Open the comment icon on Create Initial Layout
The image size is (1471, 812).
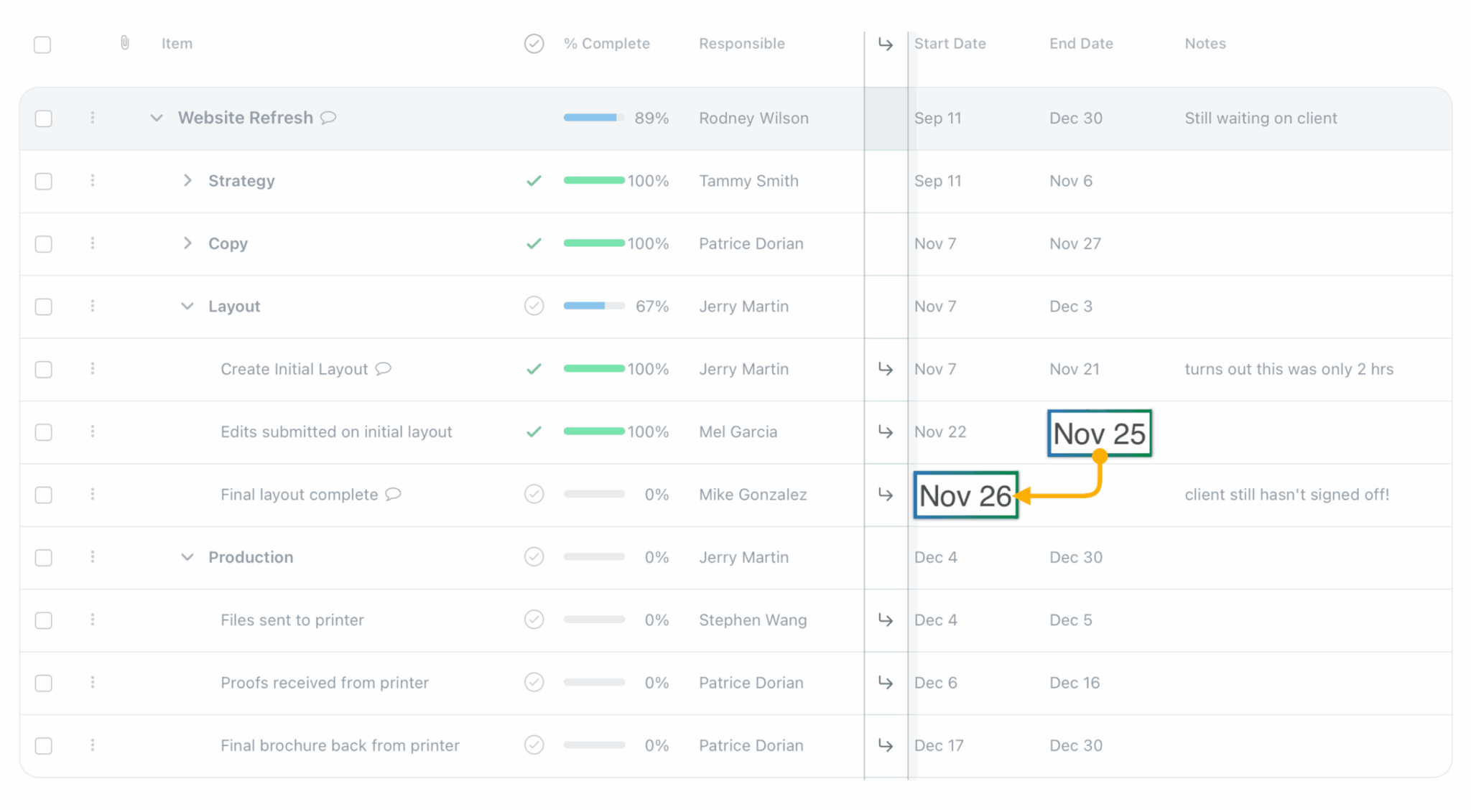click(384, 369)
